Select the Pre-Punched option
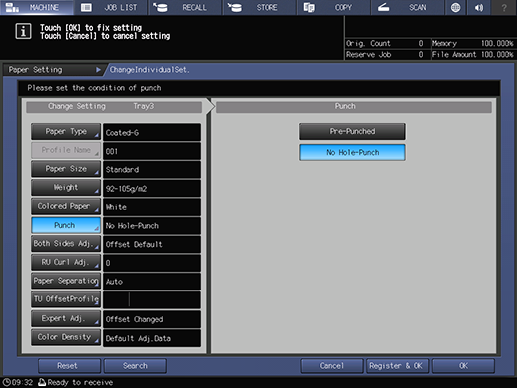 point(352,131)
